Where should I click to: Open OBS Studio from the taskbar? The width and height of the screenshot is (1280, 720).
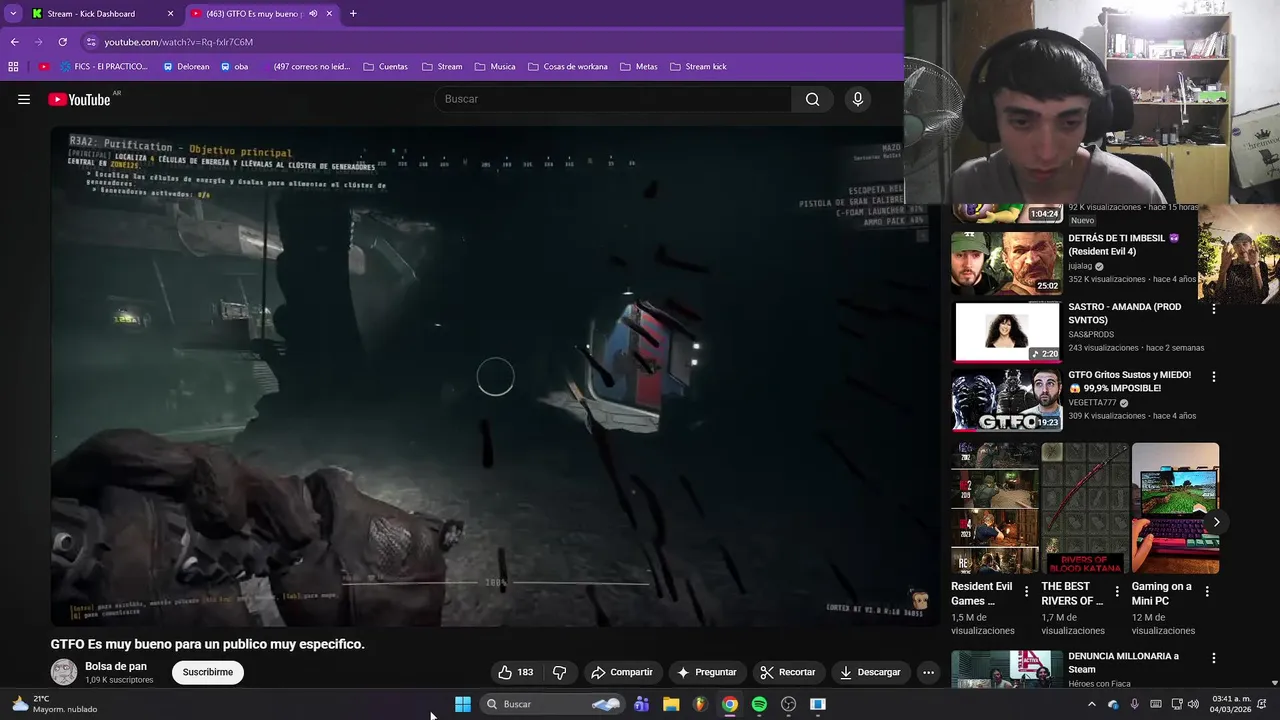(x=788, y=704)
